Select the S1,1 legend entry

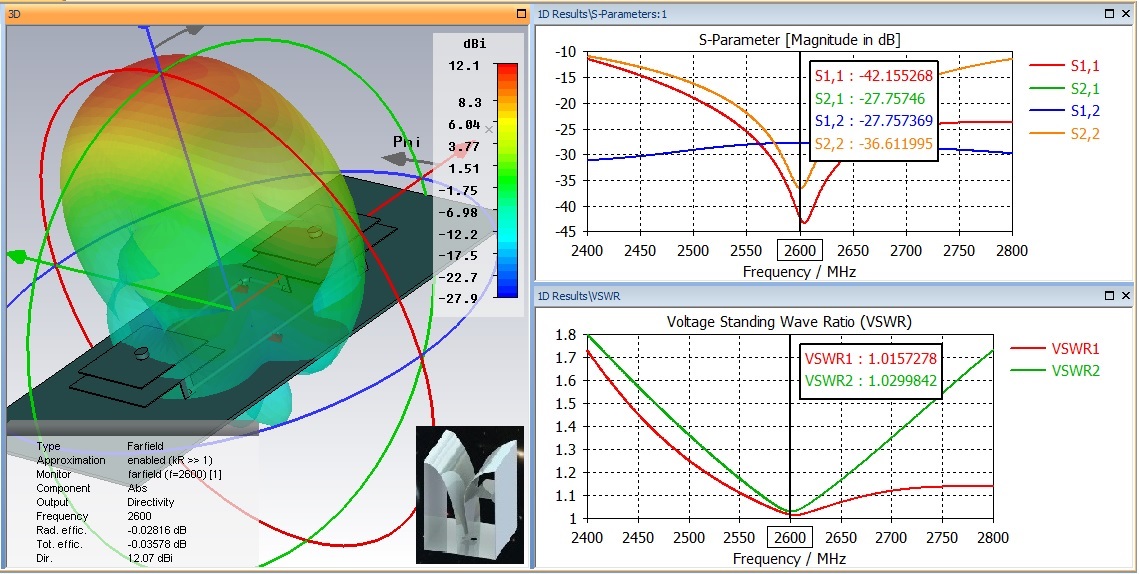(1064, 66)
